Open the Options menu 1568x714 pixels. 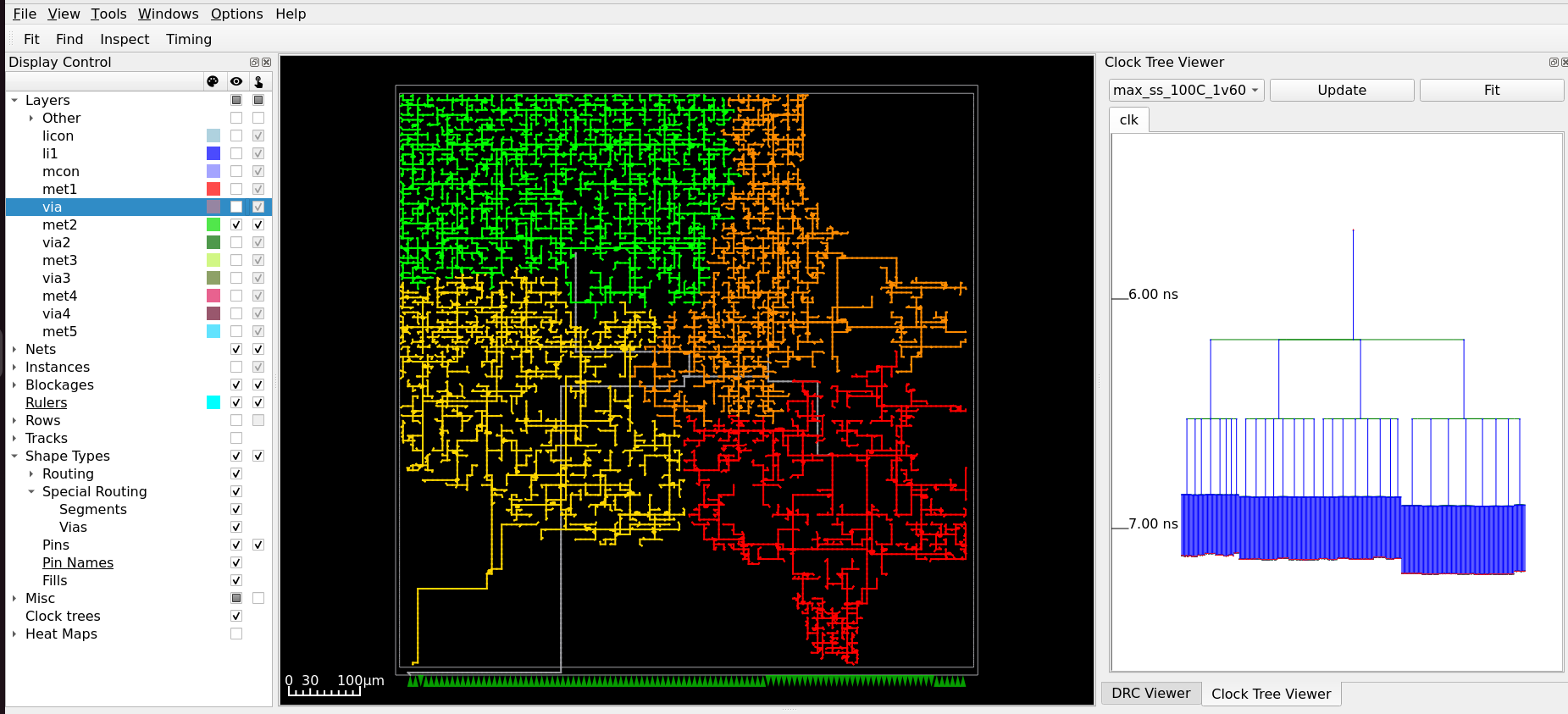coord(236,14)
